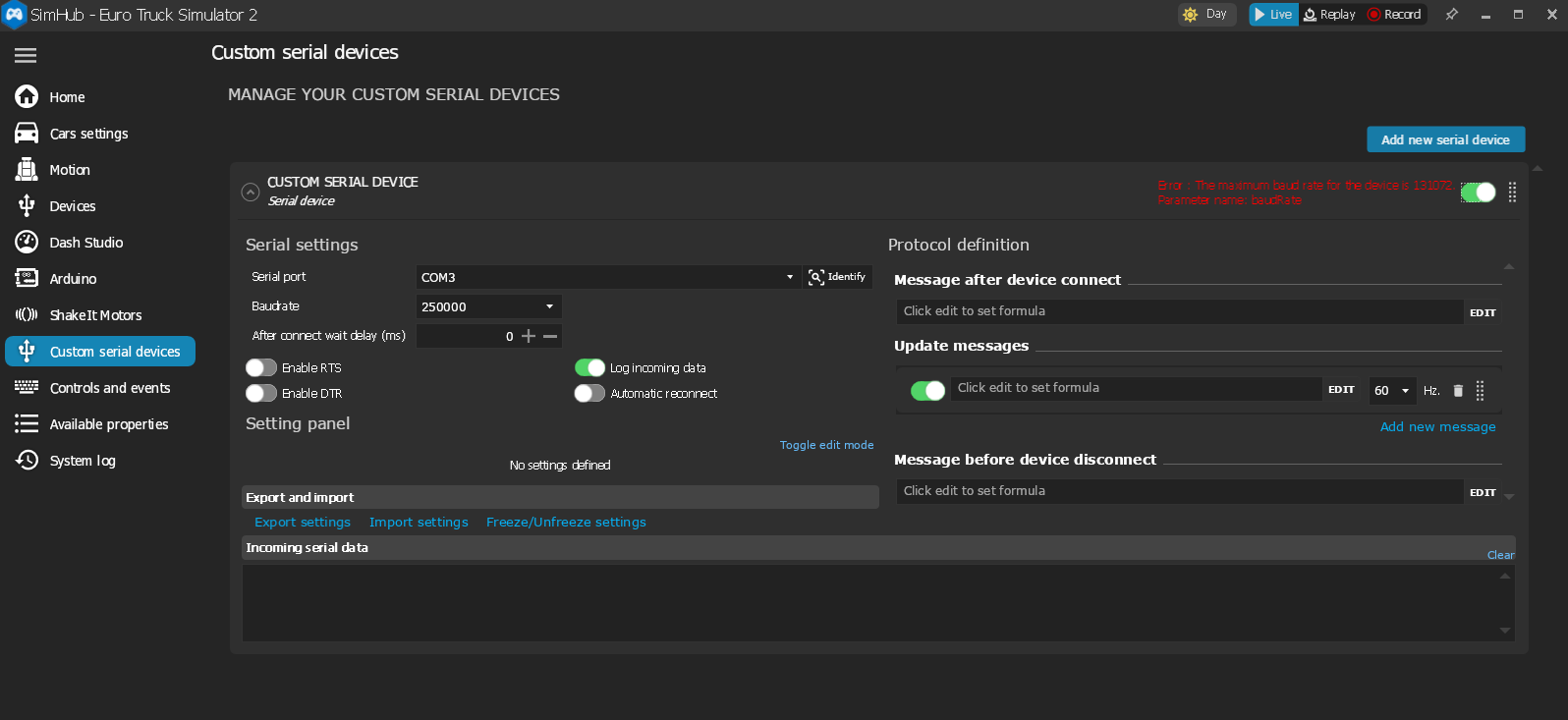Screen dimensions: 1568x720
Task: Click Export settings link
Action: (303, 523)
